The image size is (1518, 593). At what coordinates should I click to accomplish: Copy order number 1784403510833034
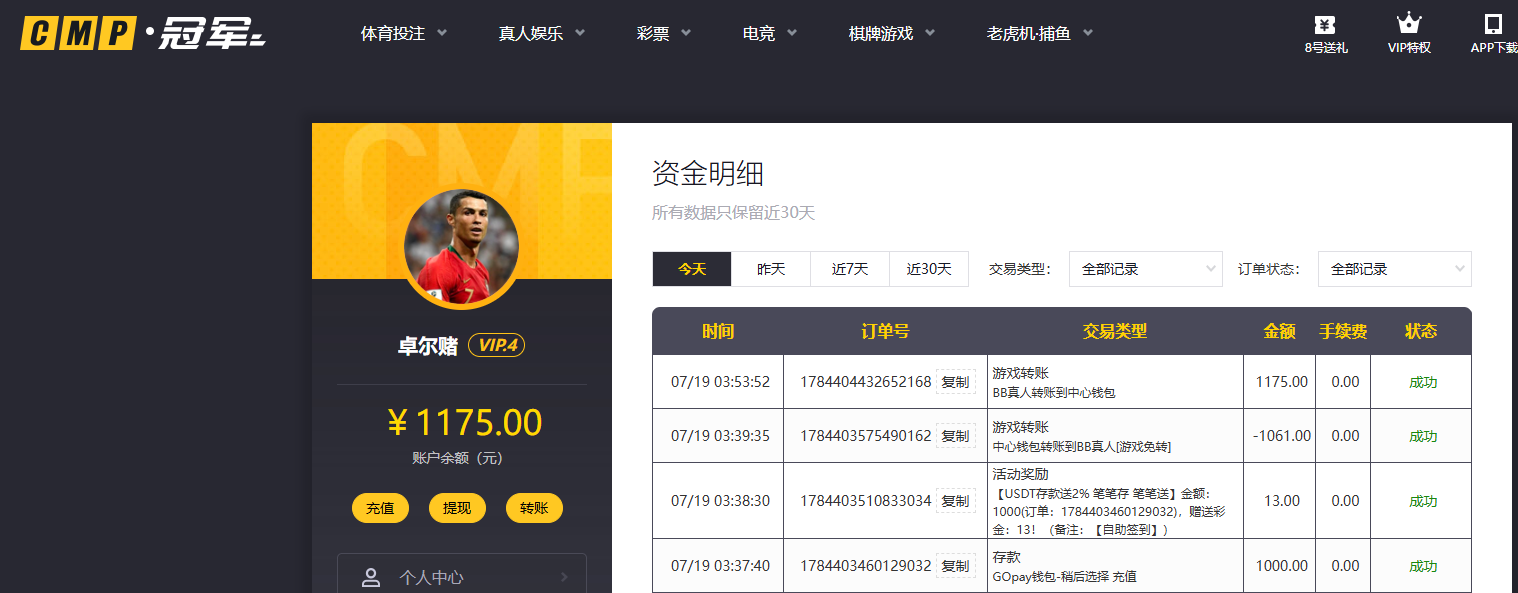[x=955, y=501]
